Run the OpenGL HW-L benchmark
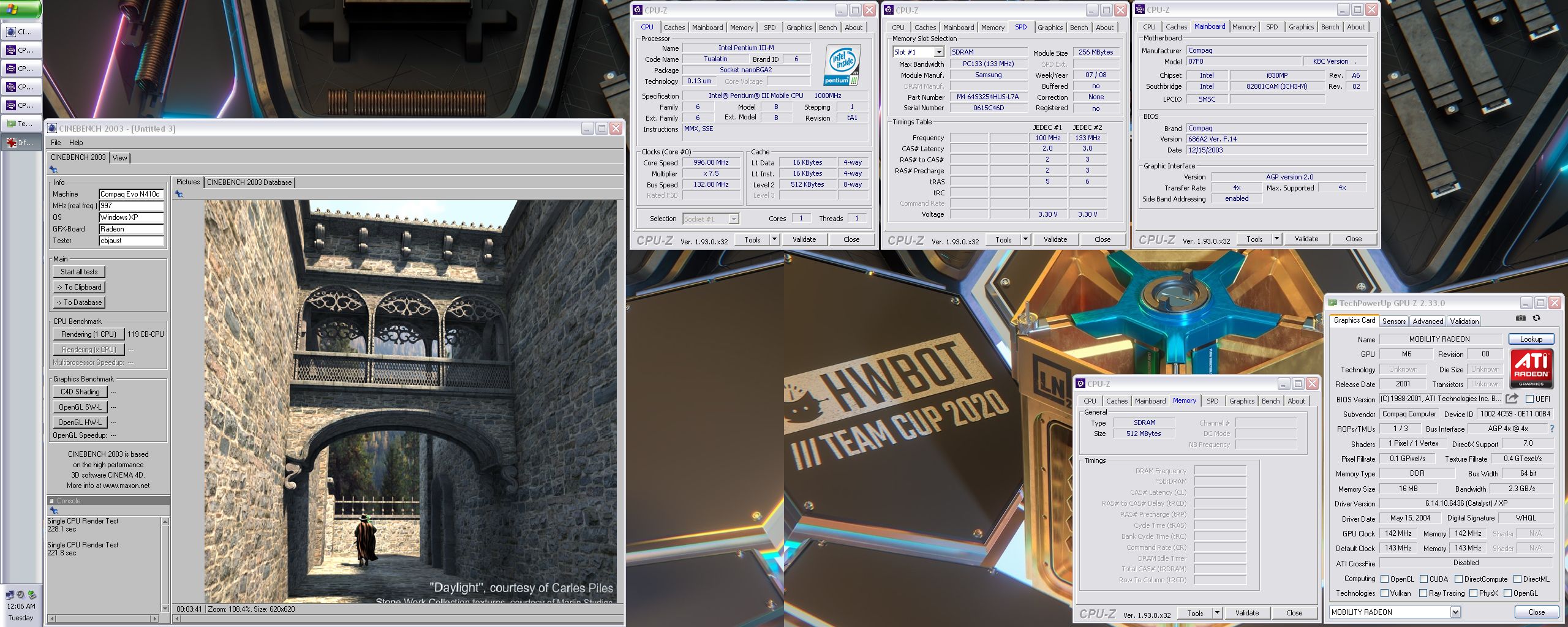 (80, 422)
